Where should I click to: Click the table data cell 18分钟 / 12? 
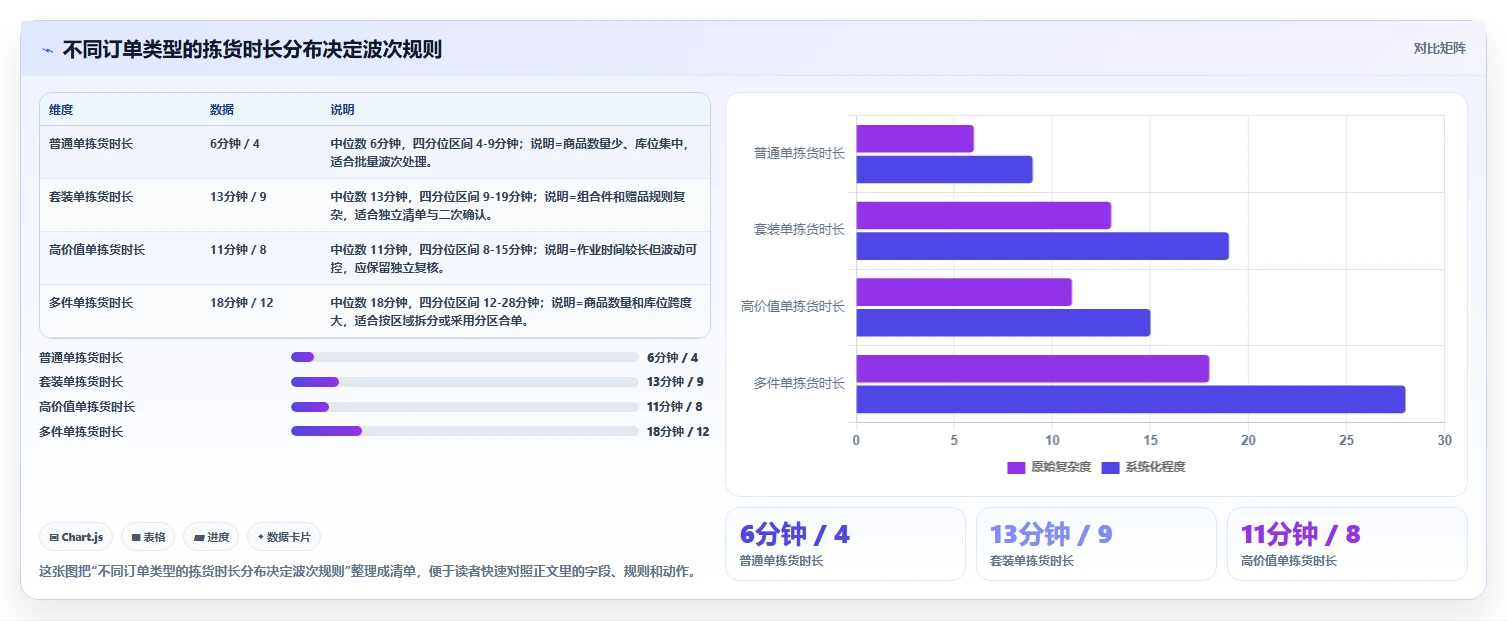click(241, 303)
